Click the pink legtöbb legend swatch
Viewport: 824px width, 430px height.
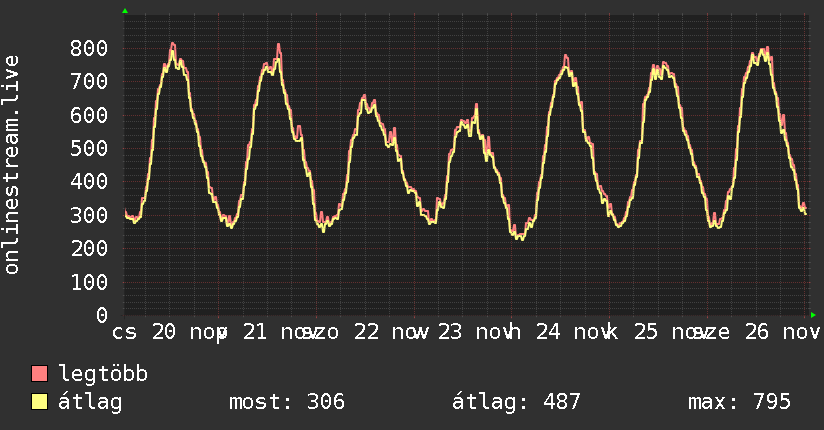point(39,374)
